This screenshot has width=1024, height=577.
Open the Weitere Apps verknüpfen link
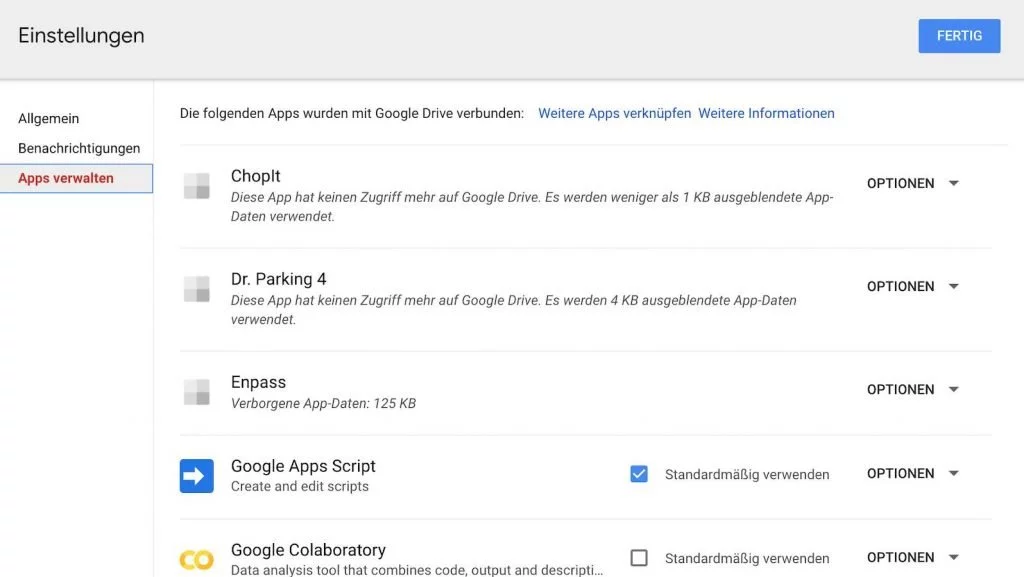[x=614, y=114]
